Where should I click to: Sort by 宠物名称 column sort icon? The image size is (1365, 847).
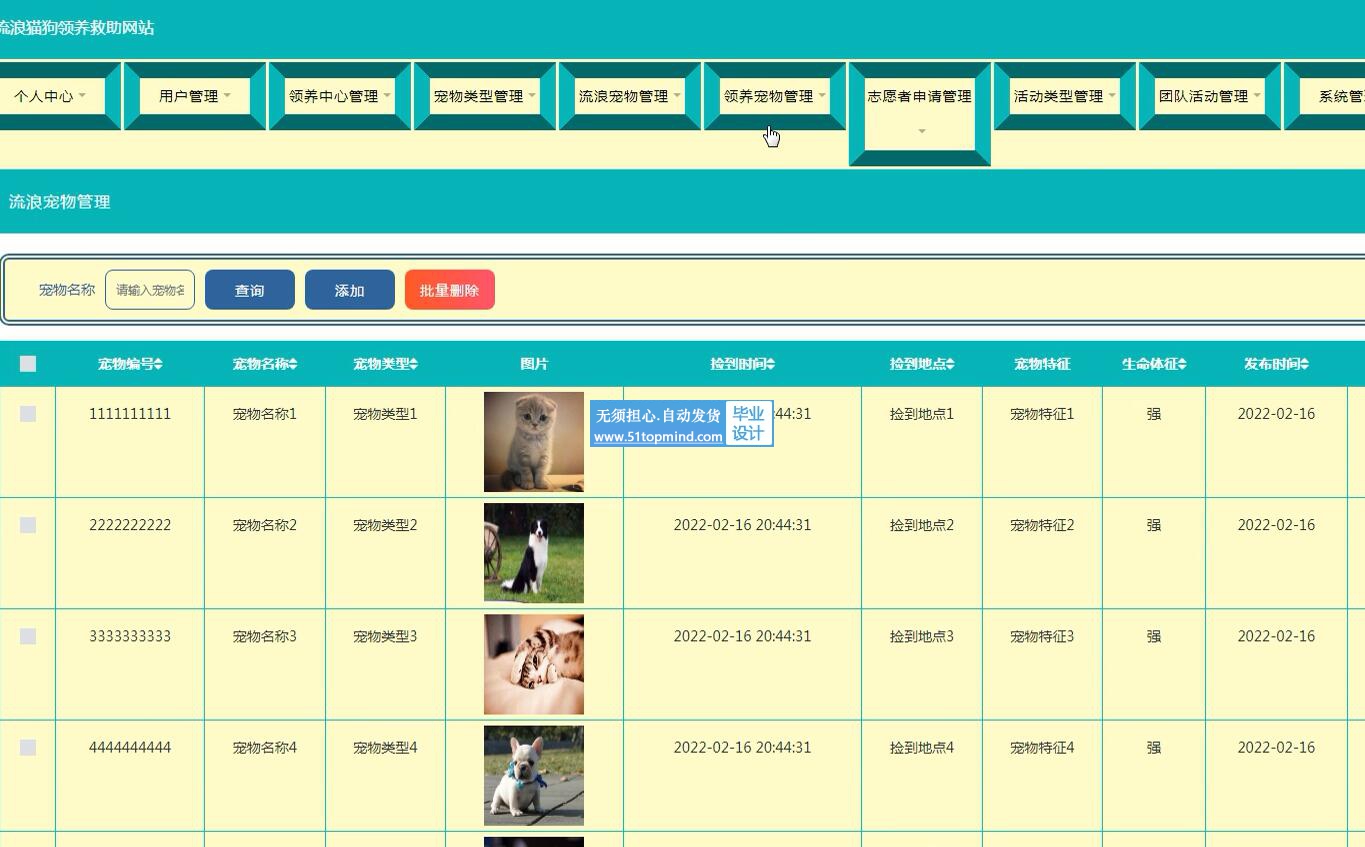[292, 364]
